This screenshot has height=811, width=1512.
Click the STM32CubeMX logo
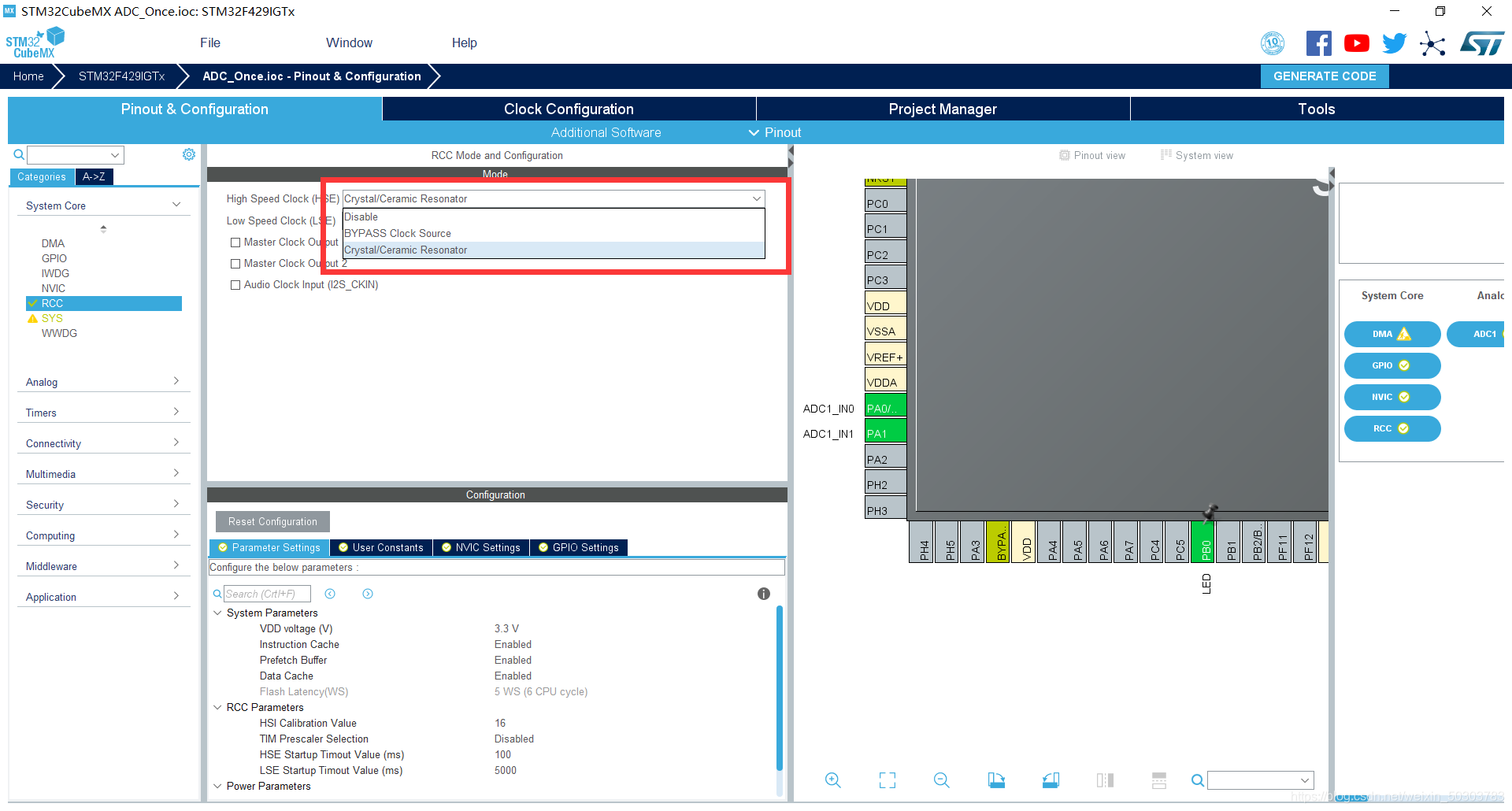(35, 43)
